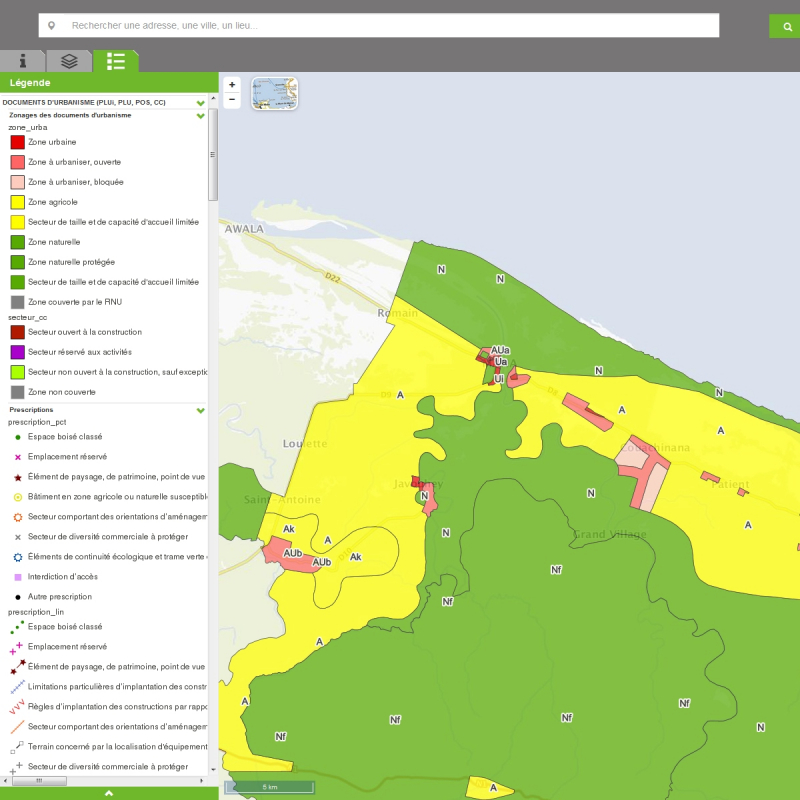The height and width of the screenshot is (800, 800).
Task: Click the location pin icon in search bar
Action: (x=51, y=26)
